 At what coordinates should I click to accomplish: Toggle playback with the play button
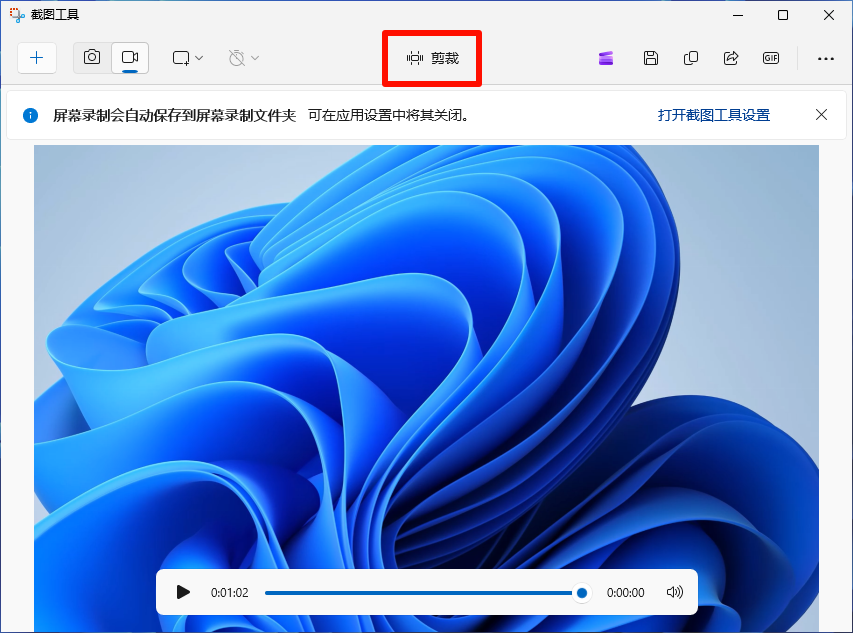183,592
